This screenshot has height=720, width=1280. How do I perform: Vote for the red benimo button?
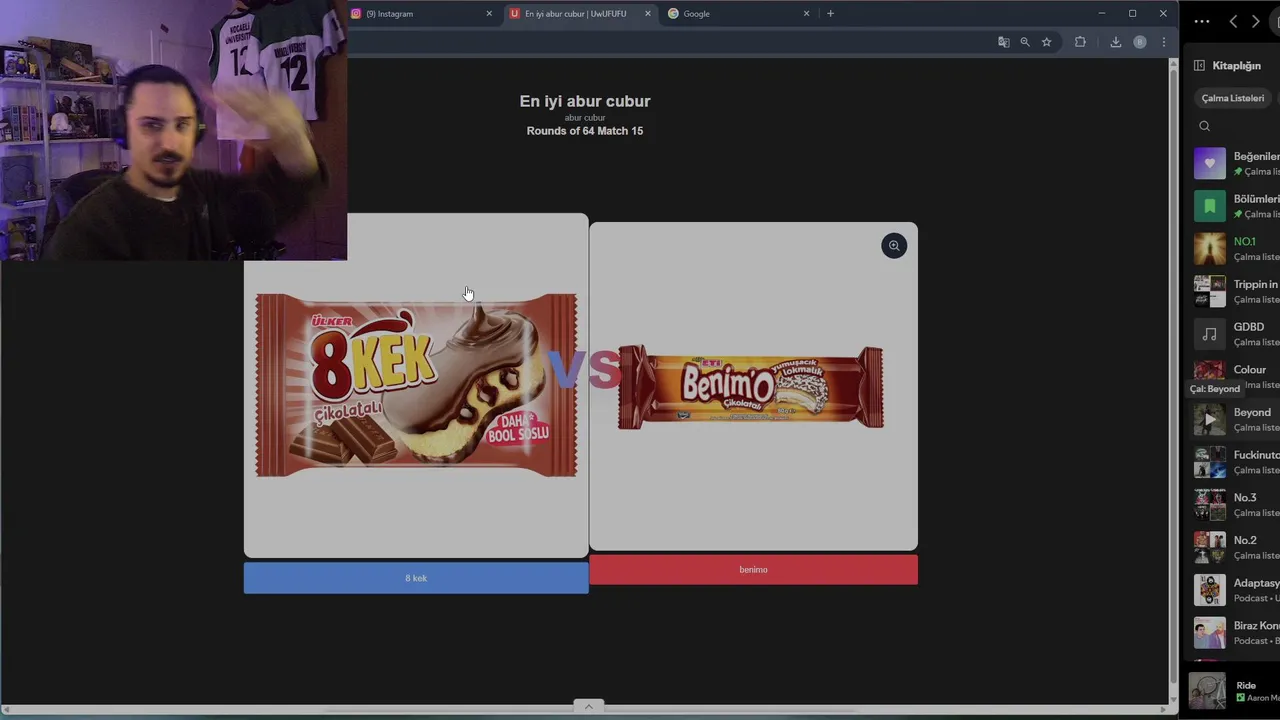(753, 570)
